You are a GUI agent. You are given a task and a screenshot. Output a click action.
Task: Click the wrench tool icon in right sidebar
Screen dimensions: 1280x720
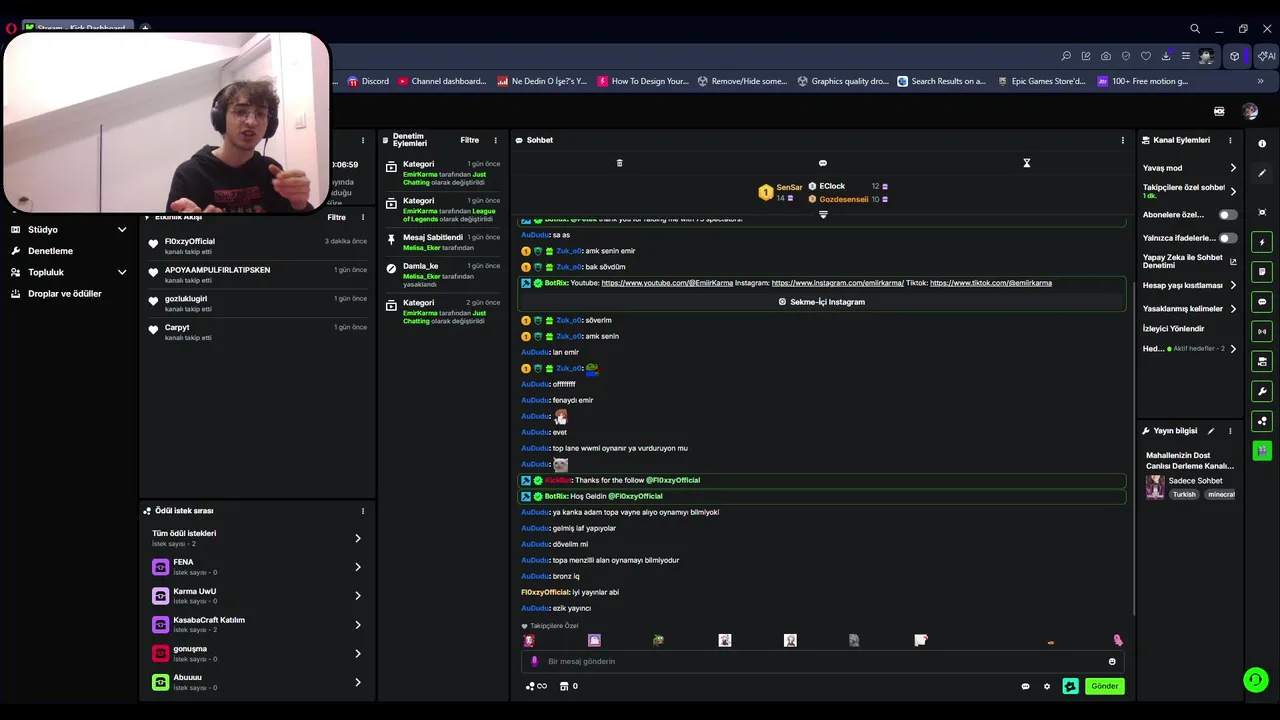click(x=1262, y=391)
